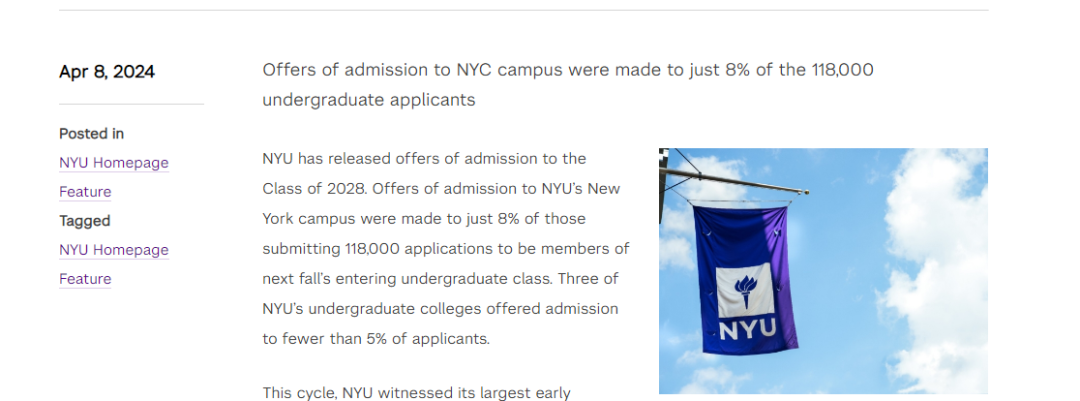The width and height of the screenshot is (1080, 401).
Task: Open NYU Homepage link under Posted in
Action: point(114,163)
